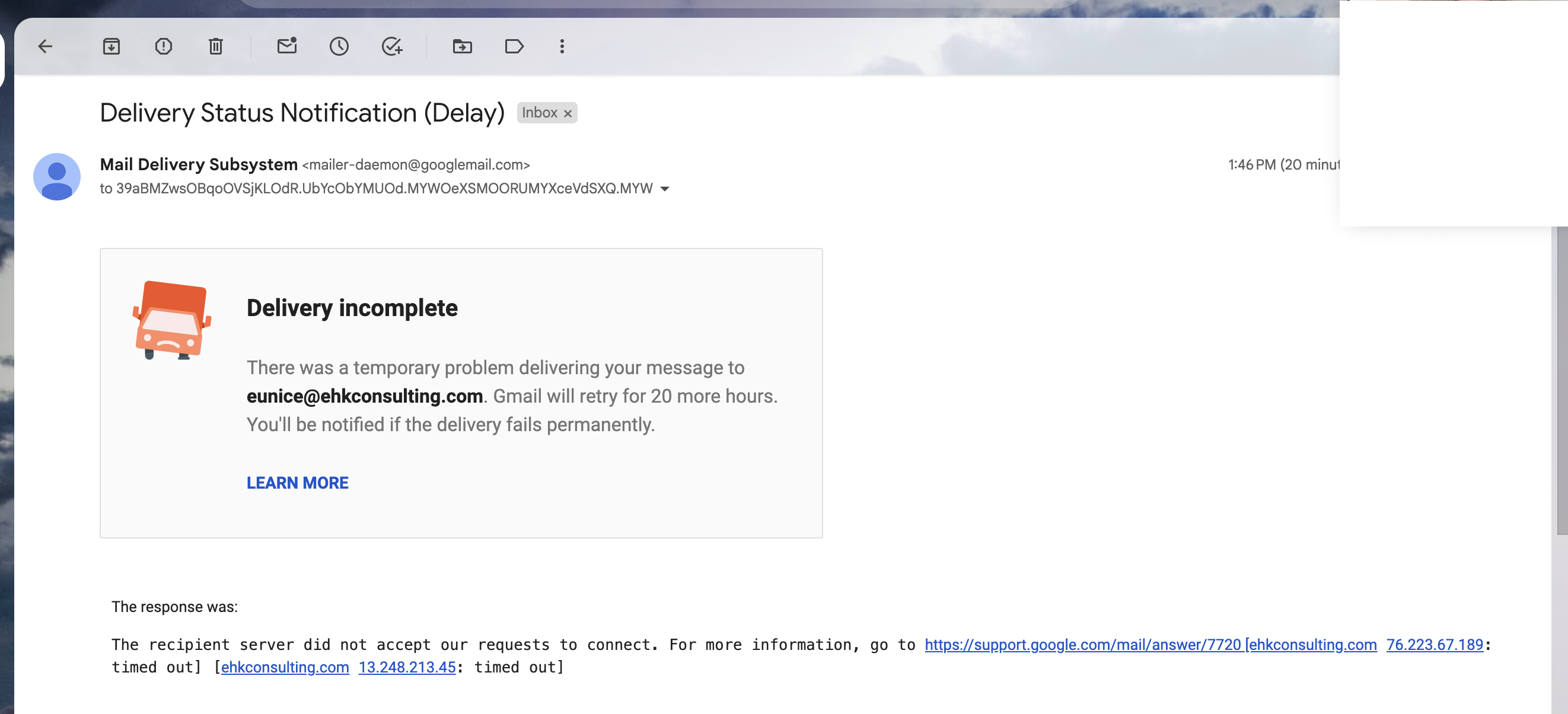Click the sender's profile avatar
This screenshot has width=1568, height=714.
tap(56, 177)
